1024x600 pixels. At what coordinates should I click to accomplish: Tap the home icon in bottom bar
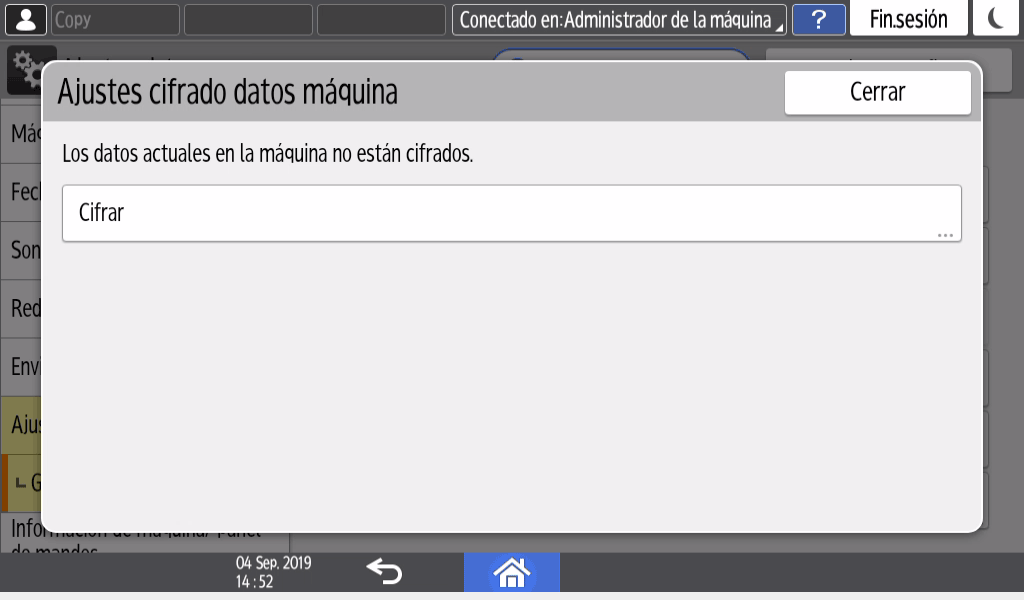(511, 572)
